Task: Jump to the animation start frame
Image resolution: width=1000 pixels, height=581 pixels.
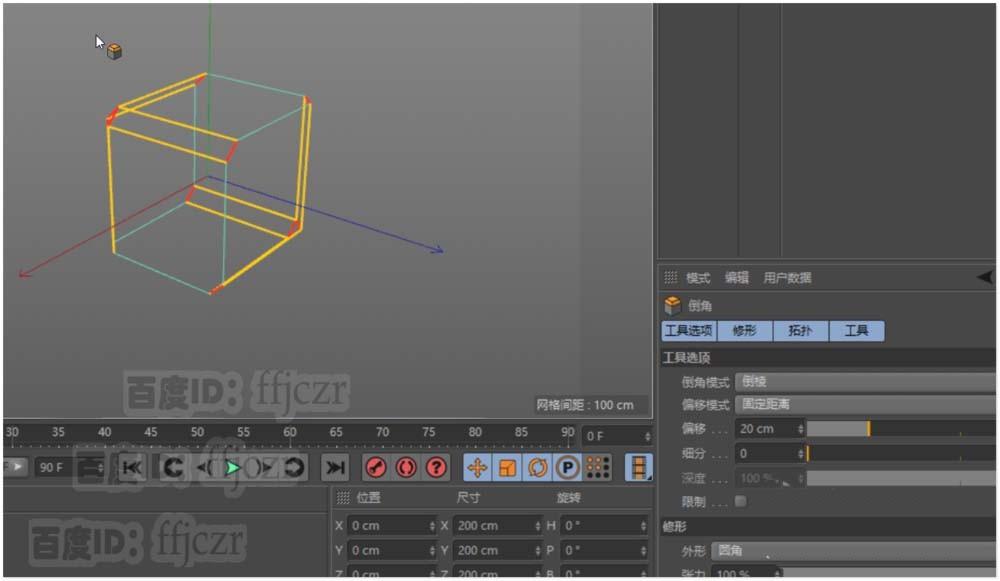Action: (x=130, y=467)
